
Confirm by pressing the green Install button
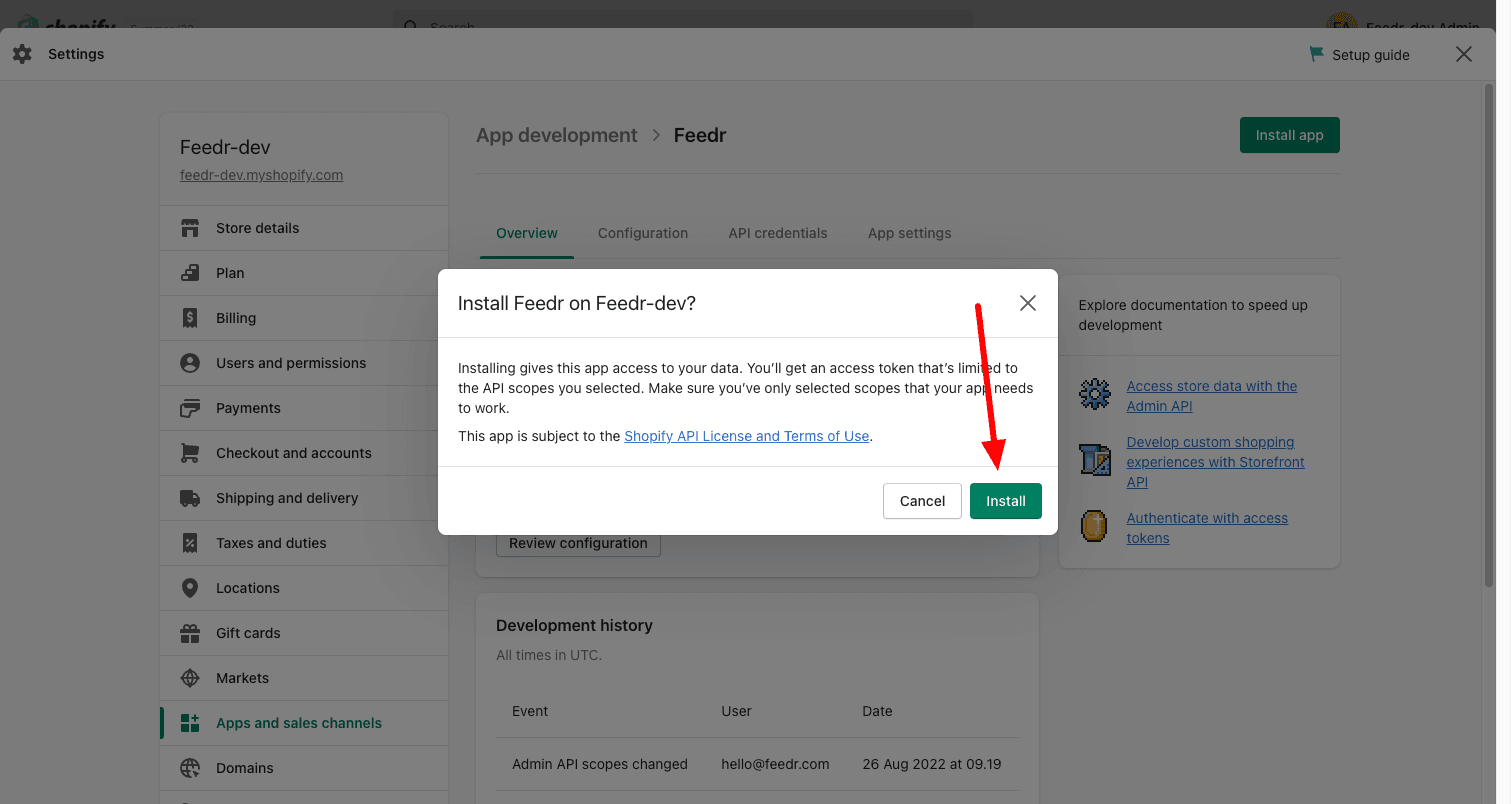1005,501
